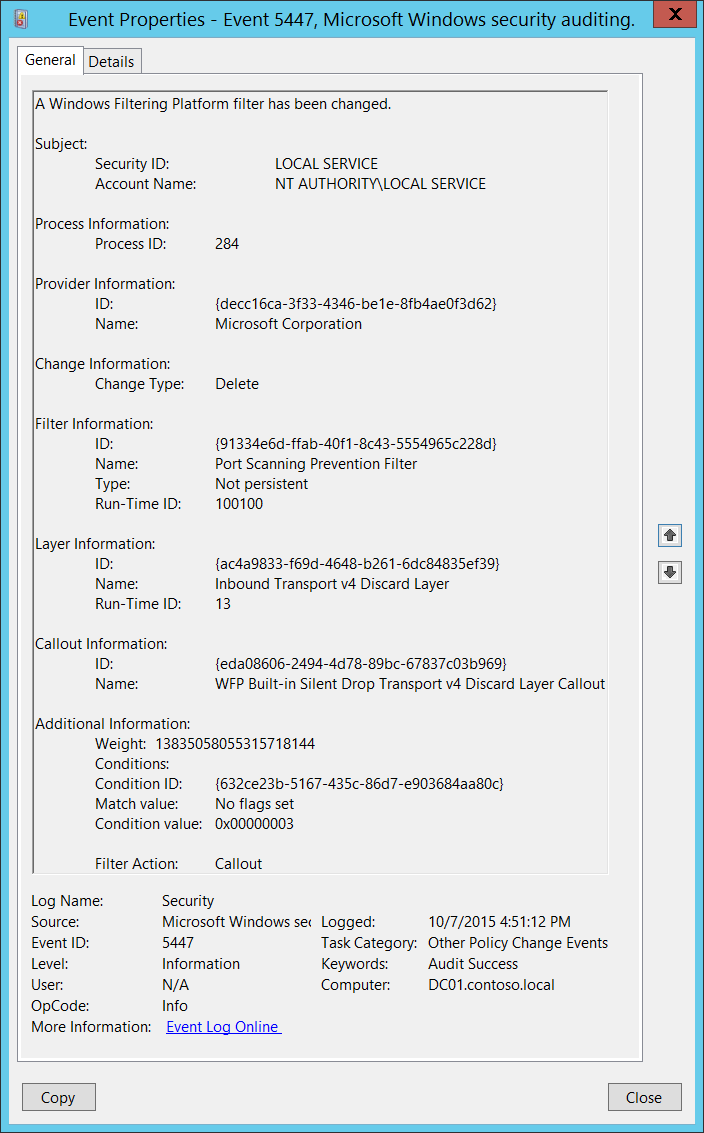This screenshot has width=704, height=1133.
Task: Click the Computer field DC01.contoso.local
Action: tap(491, 985)
